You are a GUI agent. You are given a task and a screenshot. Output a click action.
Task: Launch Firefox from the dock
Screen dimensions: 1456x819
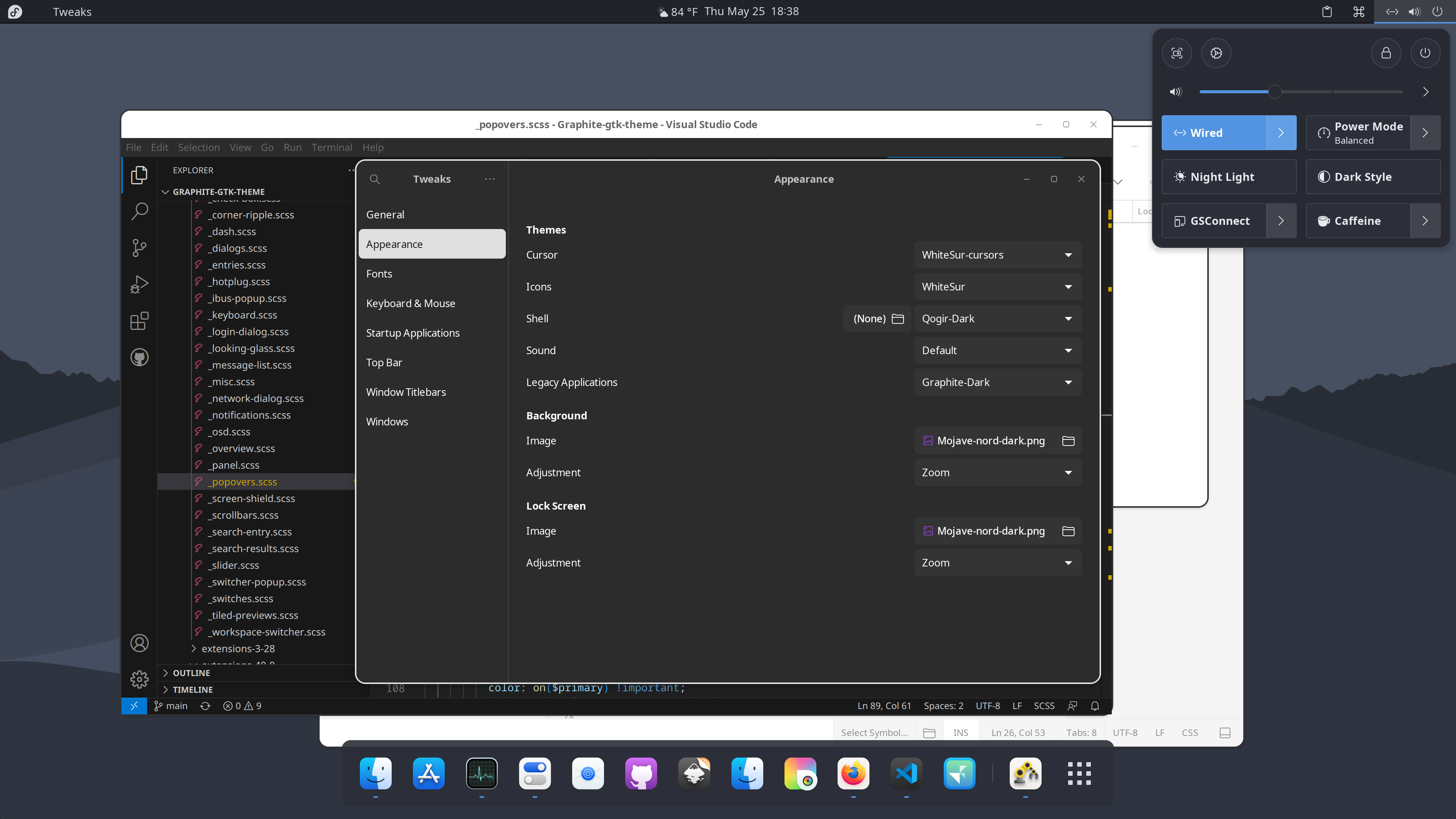pos(853,773)
